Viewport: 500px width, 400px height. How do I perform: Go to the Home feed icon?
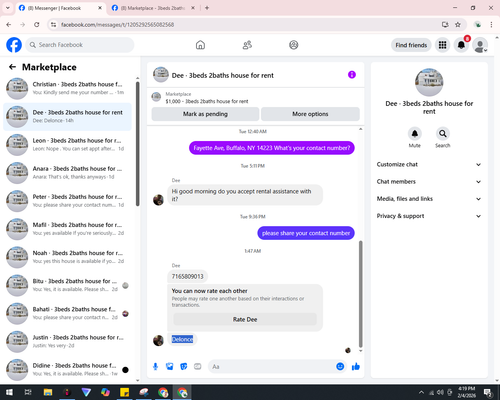click(200, 45)
